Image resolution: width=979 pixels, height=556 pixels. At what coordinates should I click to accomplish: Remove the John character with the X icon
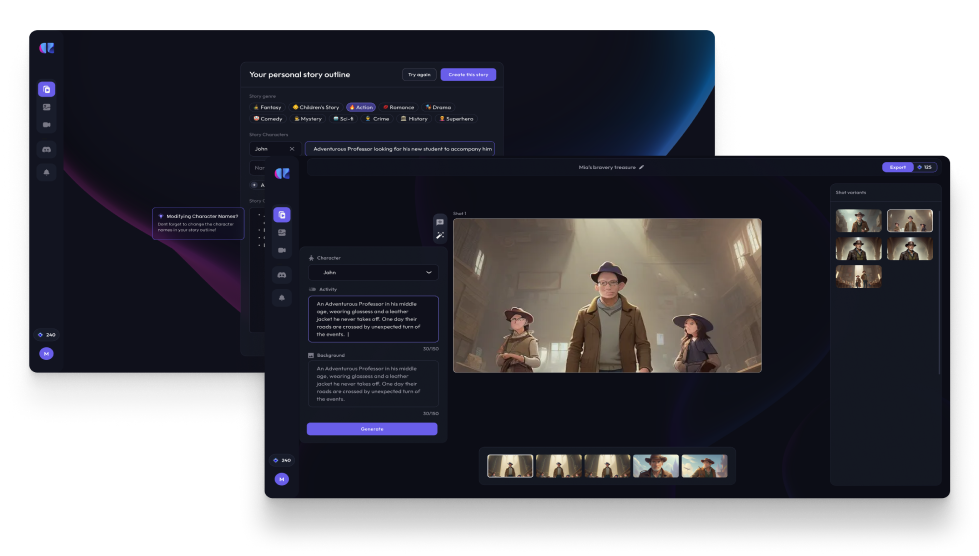pos(292,149)
